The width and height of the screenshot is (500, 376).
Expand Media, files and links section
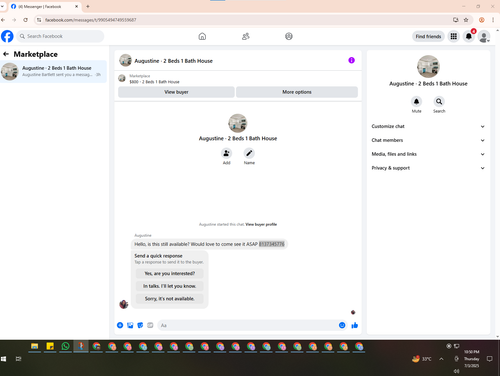428,154
